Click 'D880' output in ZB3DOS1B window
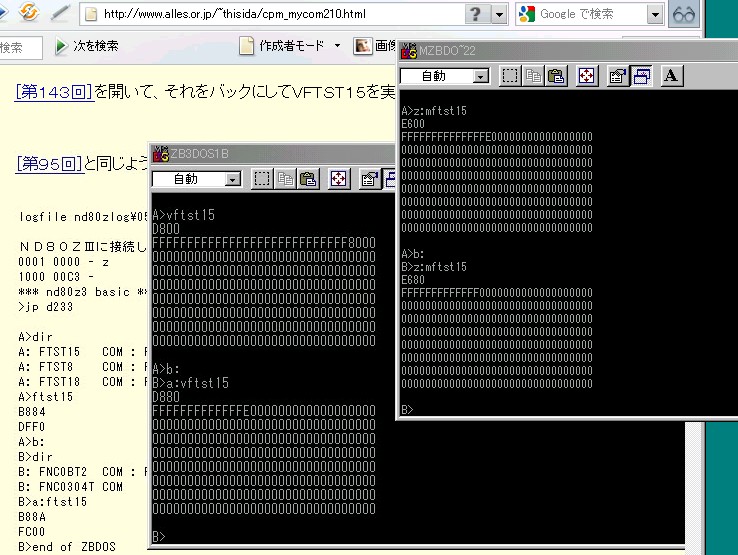Viewport: 738px width, 555px height. point(166,397)
